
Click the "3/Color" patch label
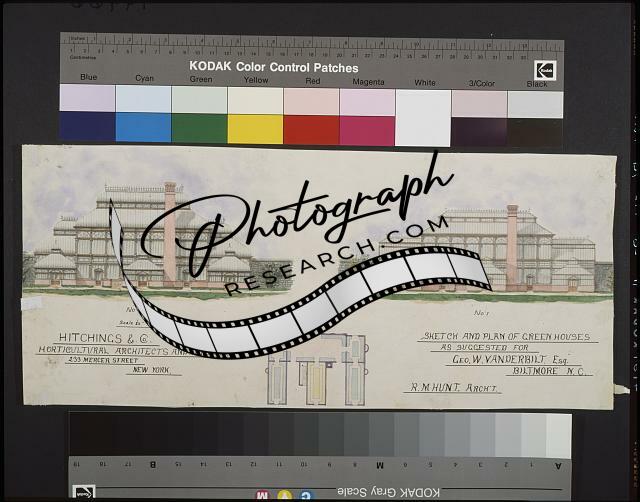pos(481,83)
